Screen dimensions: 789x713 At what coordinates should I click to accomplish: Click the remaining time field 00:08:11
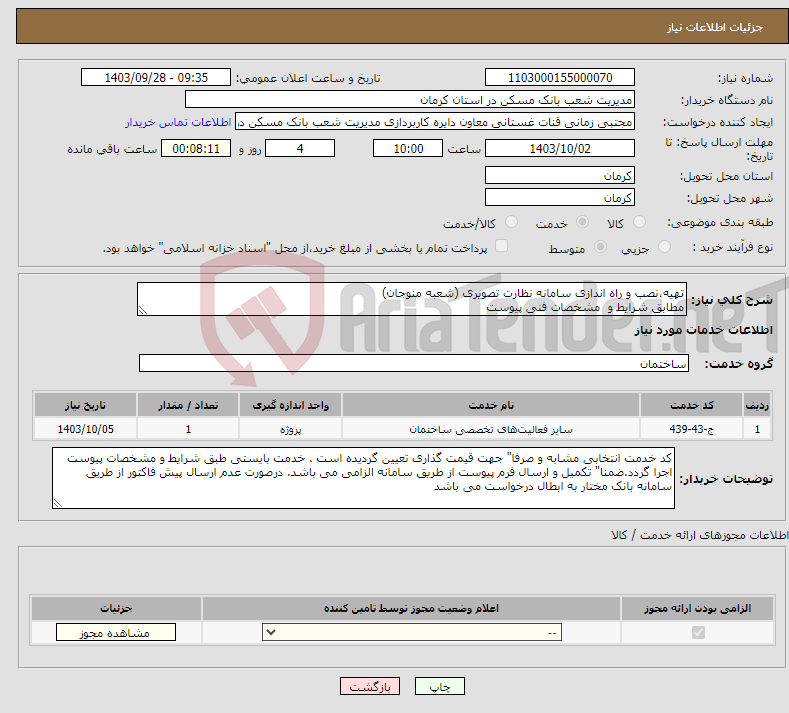(196, 148)
